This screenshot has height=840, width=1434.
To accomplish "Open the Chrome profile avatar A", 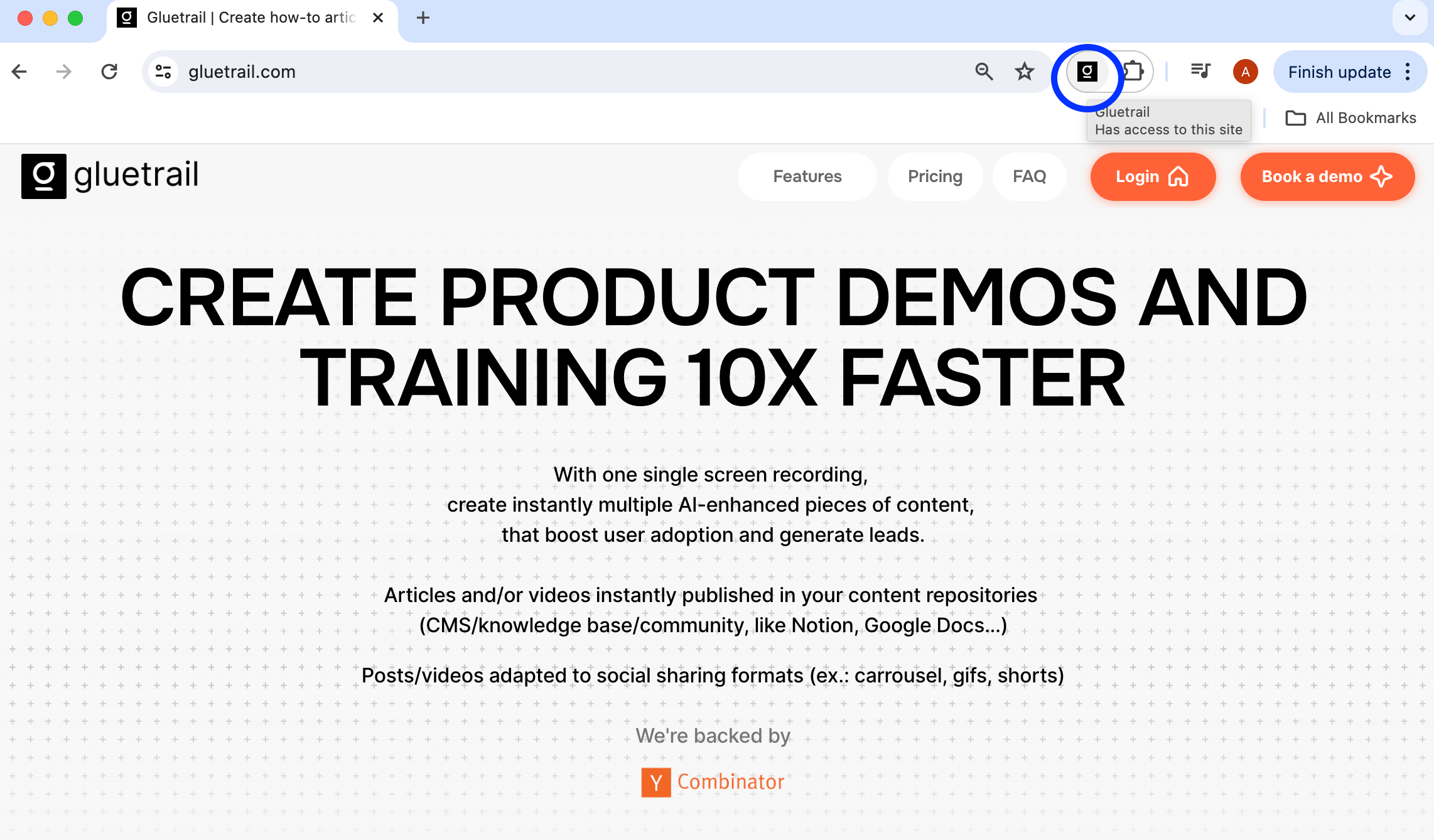I will (1245, 72).
